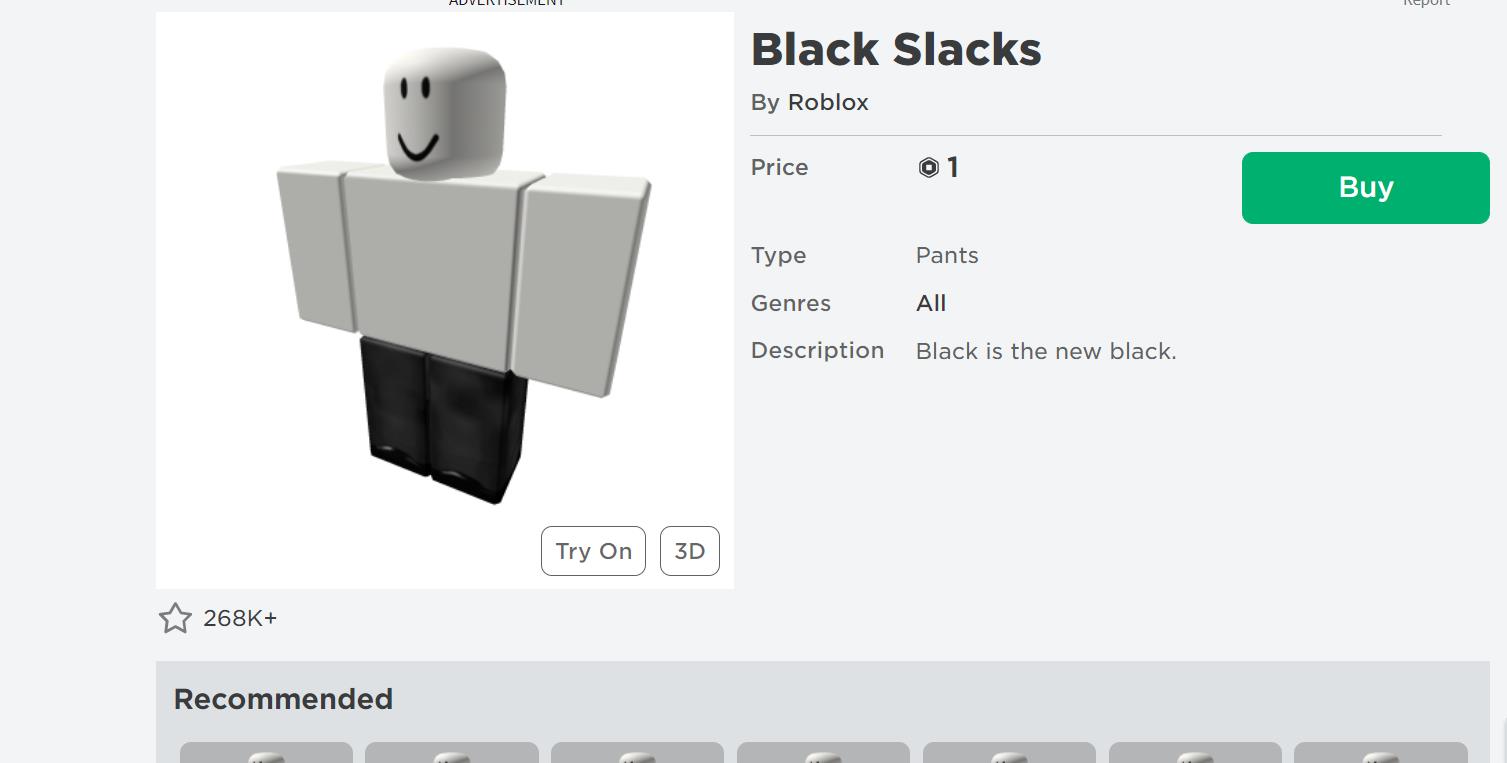Open the Roblox creator profile link
Viewport: 1507px width, 763px height.
pyautogui.click(x=828, y=102)
